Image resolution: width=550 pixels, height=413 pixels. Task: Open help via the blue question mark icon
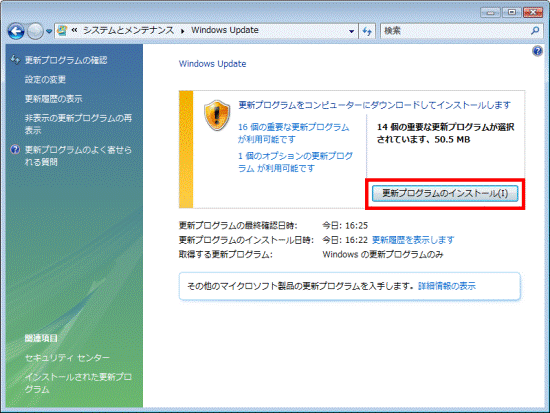[537, 52]
